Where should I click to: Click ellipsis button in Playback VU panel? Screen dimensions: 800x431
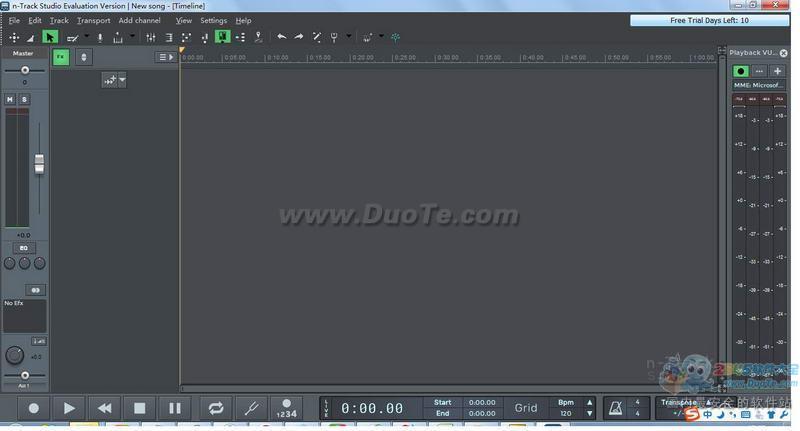759,71
